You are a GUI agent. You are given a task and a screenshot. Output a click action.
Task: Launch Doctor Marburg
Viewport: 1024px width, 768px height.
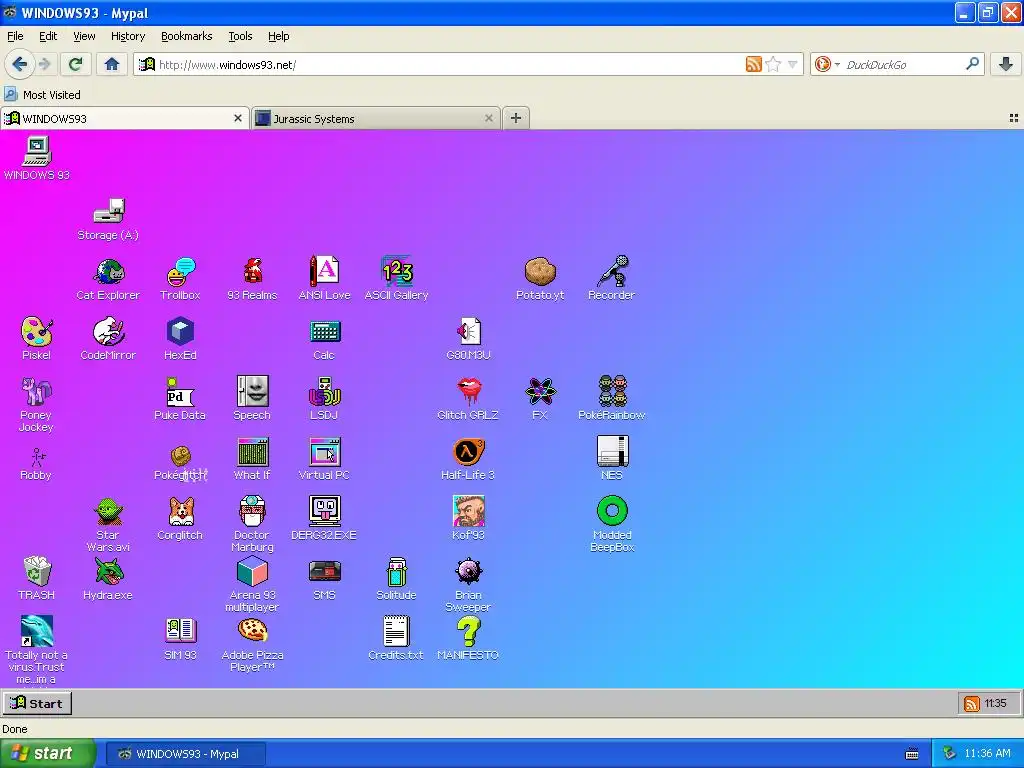pos(252,511)
